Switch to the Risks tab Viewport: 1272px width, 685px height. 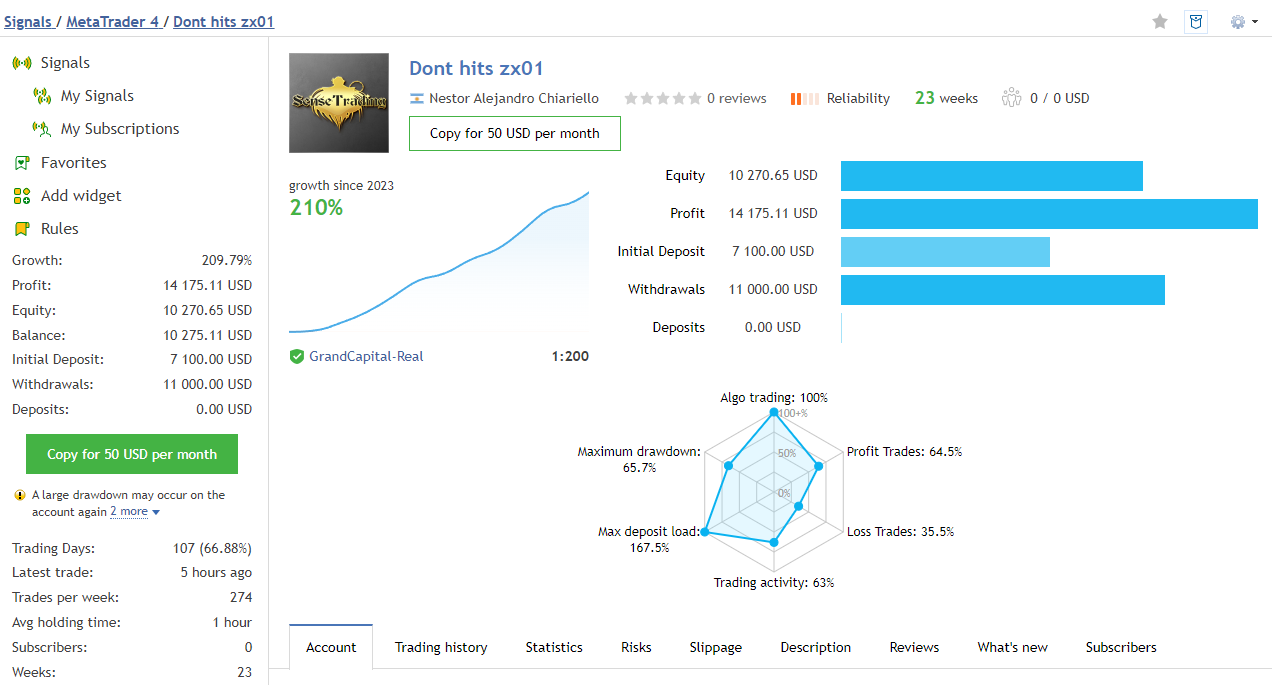636,647
